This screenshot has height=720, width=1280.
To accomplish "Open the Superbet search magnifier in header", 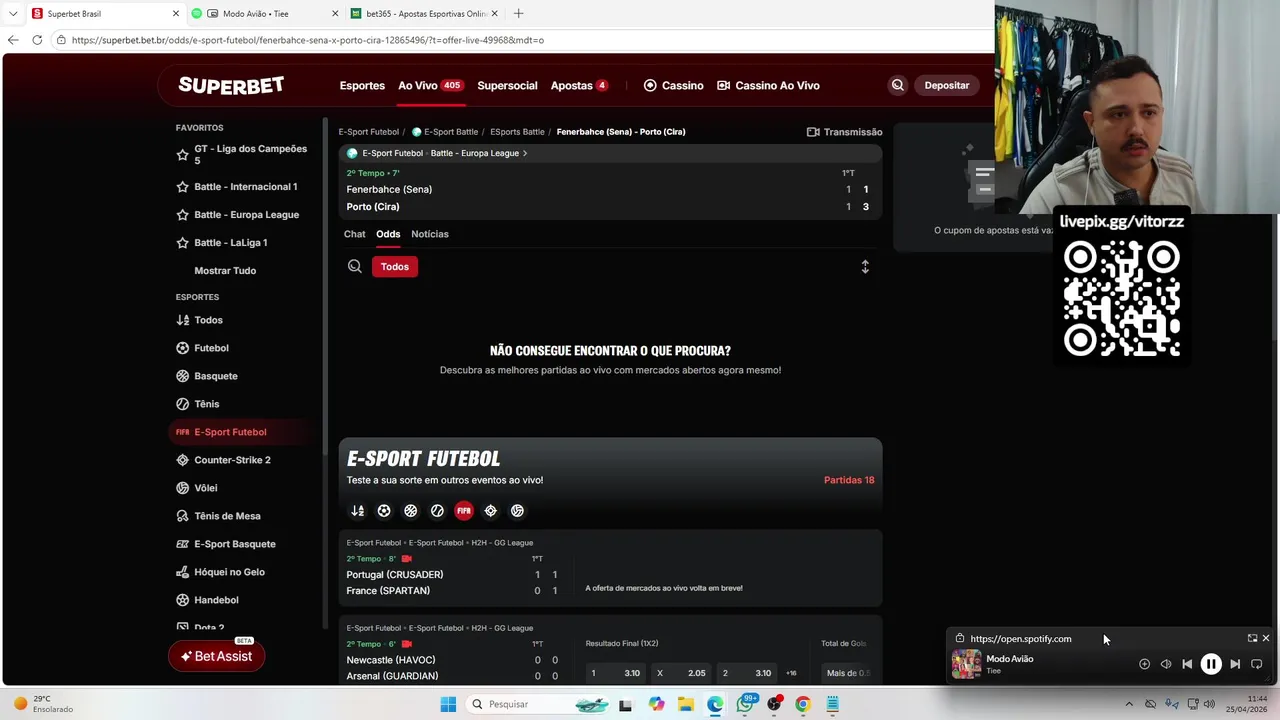I will 897,86.
